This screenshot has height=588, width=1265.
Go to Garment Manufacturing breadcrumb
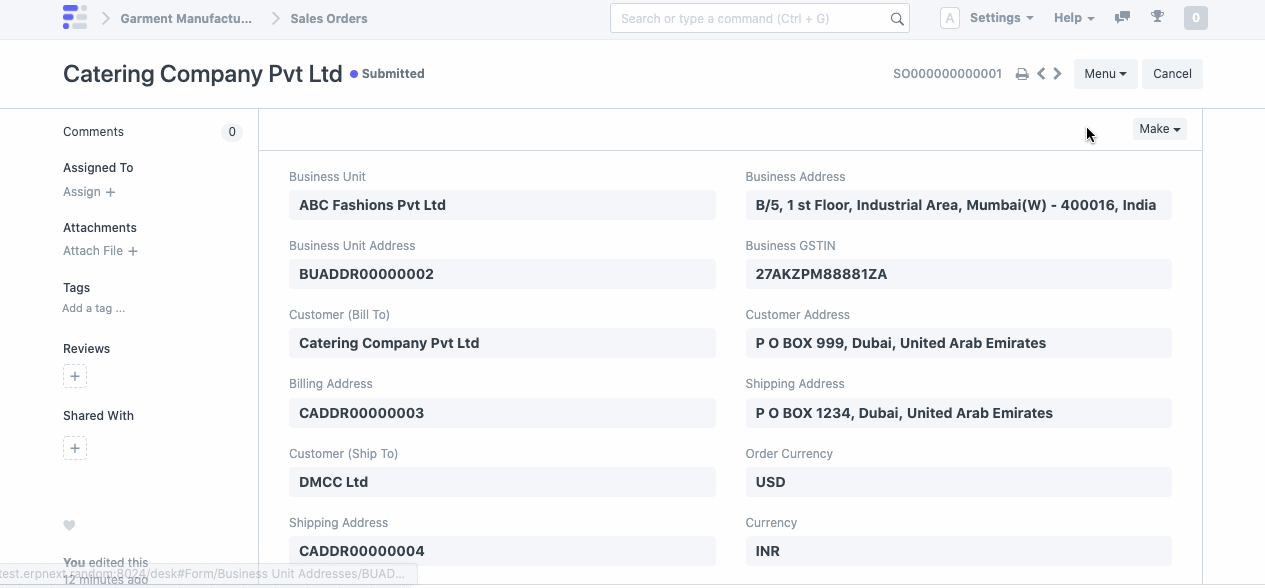tap(186, 18)
